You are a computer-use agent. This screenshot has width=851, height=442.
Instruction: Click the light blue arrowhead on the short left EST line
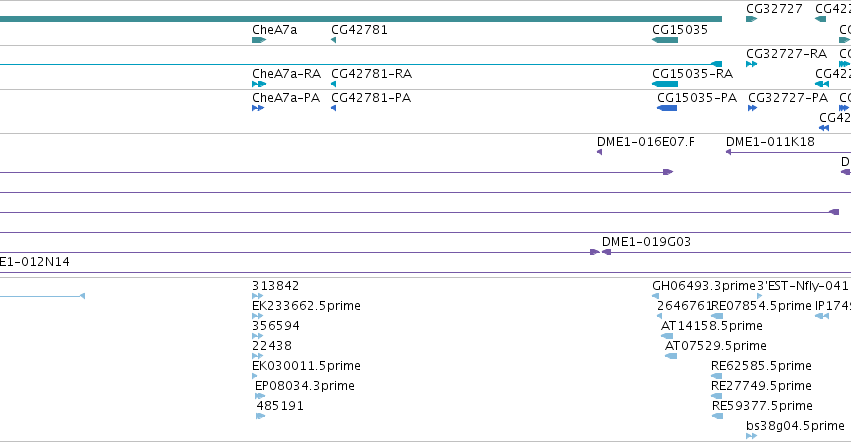click(82, 296)
